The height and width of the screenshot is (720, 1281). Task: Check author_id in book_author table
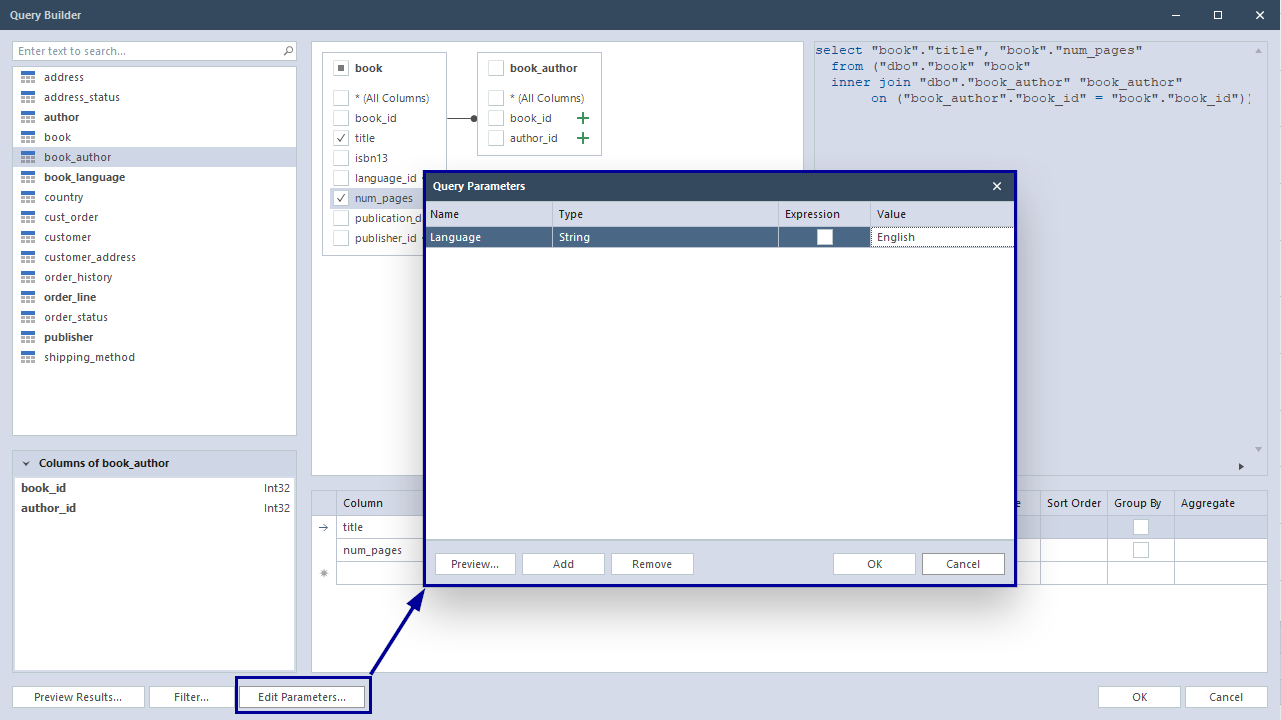click(496, 138)
